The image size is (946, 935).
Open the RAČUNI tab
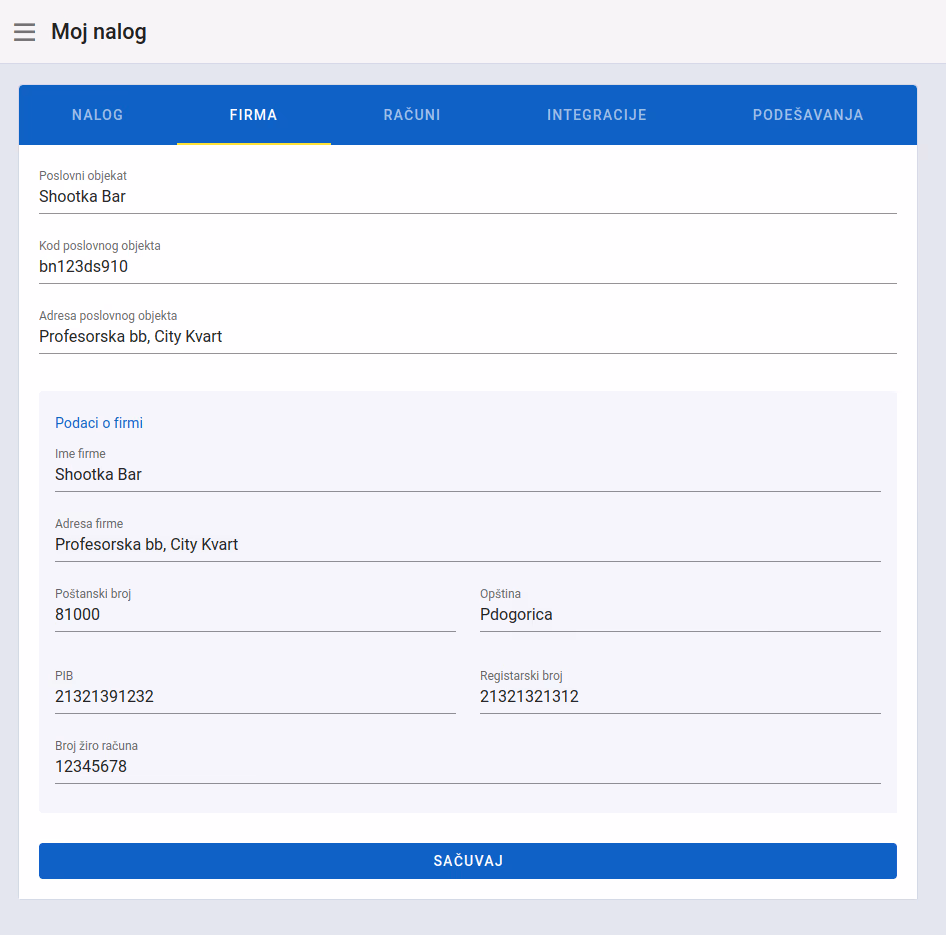click(x=412, y=115)
